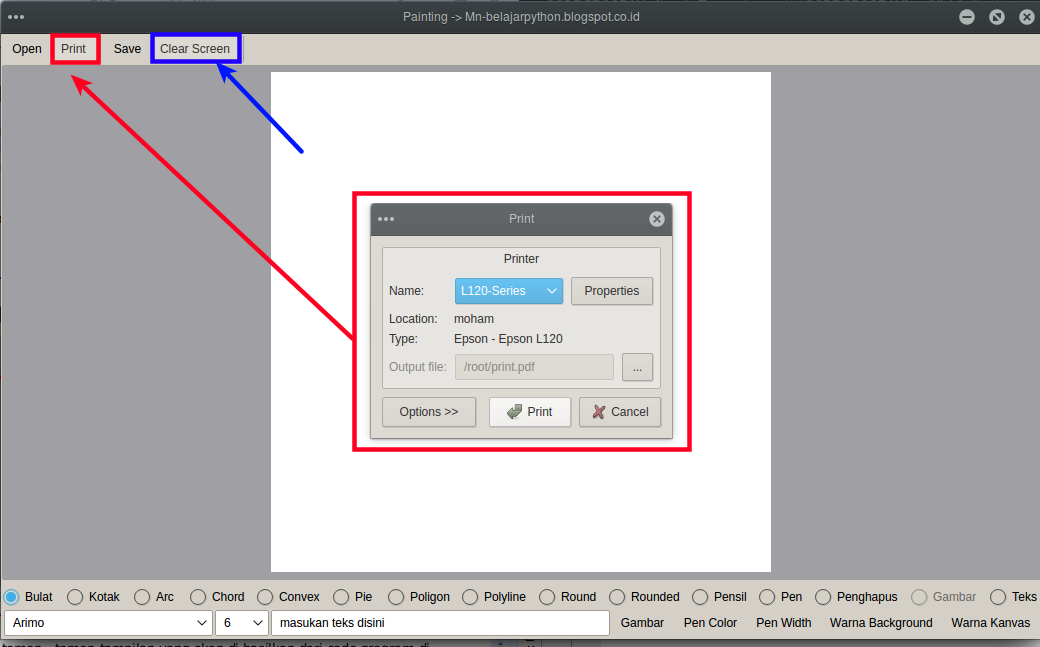Browse output file using the ... button
Screen dimensions: 1040x647
pyautogui.click(x=637, y=367)
